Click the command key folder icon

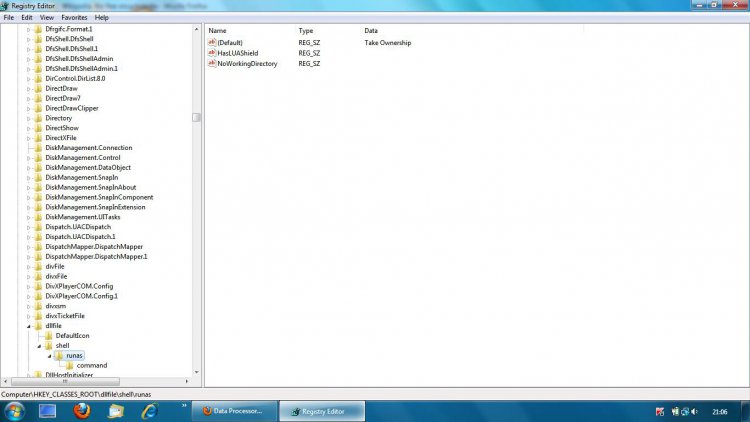point(69,365)
